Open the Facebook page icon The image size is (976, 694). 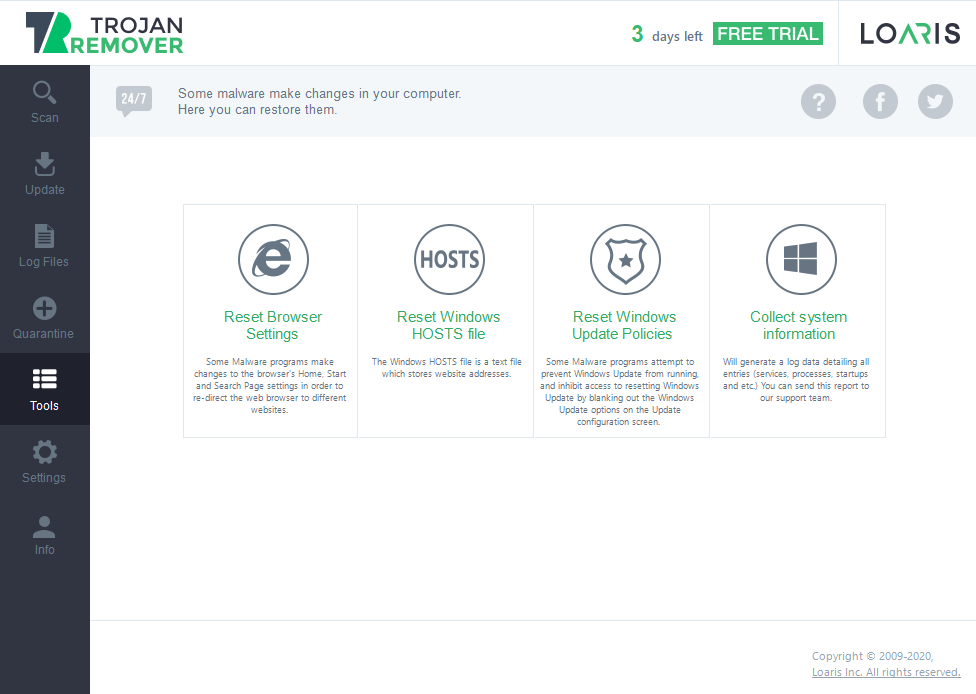880,101
